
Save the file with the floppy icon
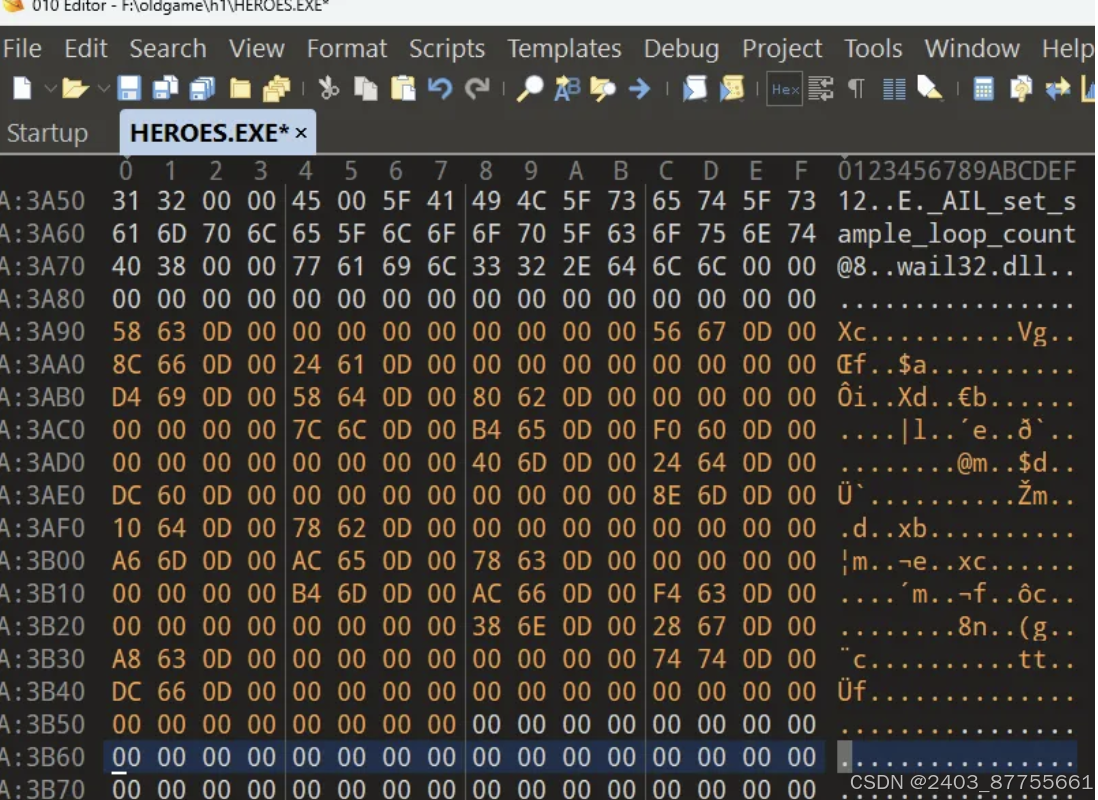point(129,89)
